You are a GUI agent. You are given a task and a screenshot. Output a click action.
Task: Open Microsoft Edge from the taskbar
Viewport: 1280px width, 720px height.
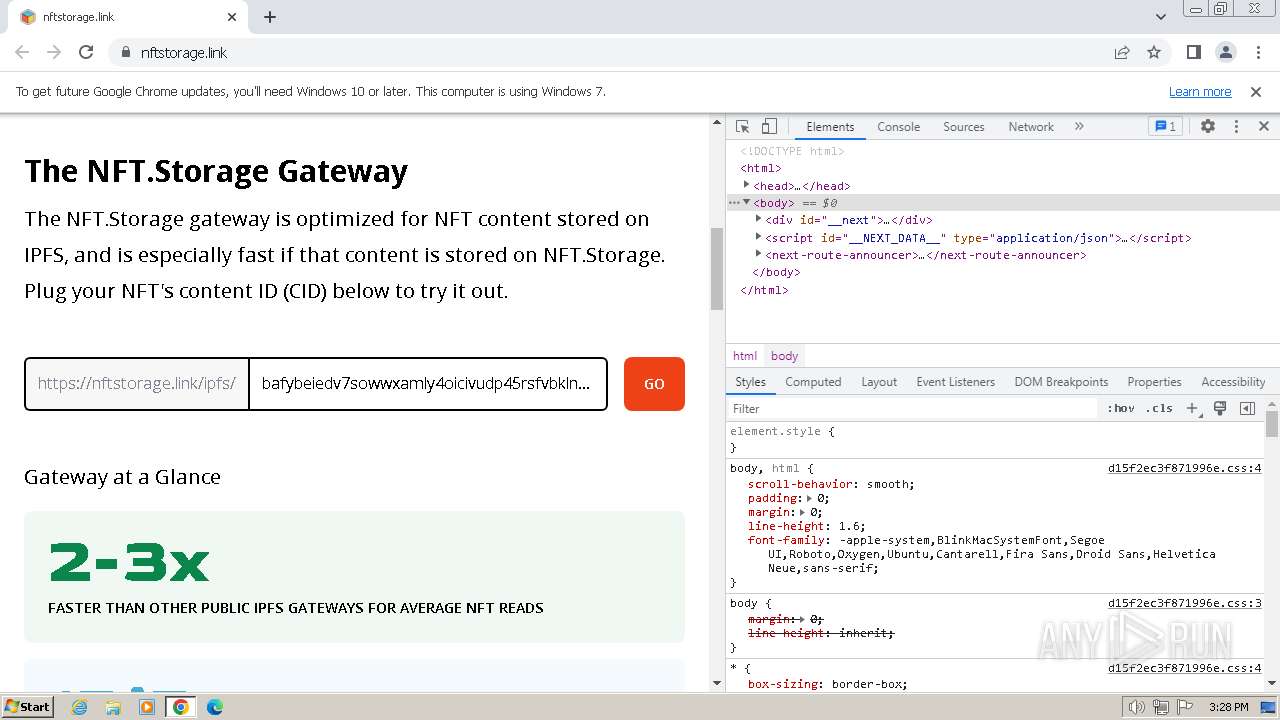point(215,707)
